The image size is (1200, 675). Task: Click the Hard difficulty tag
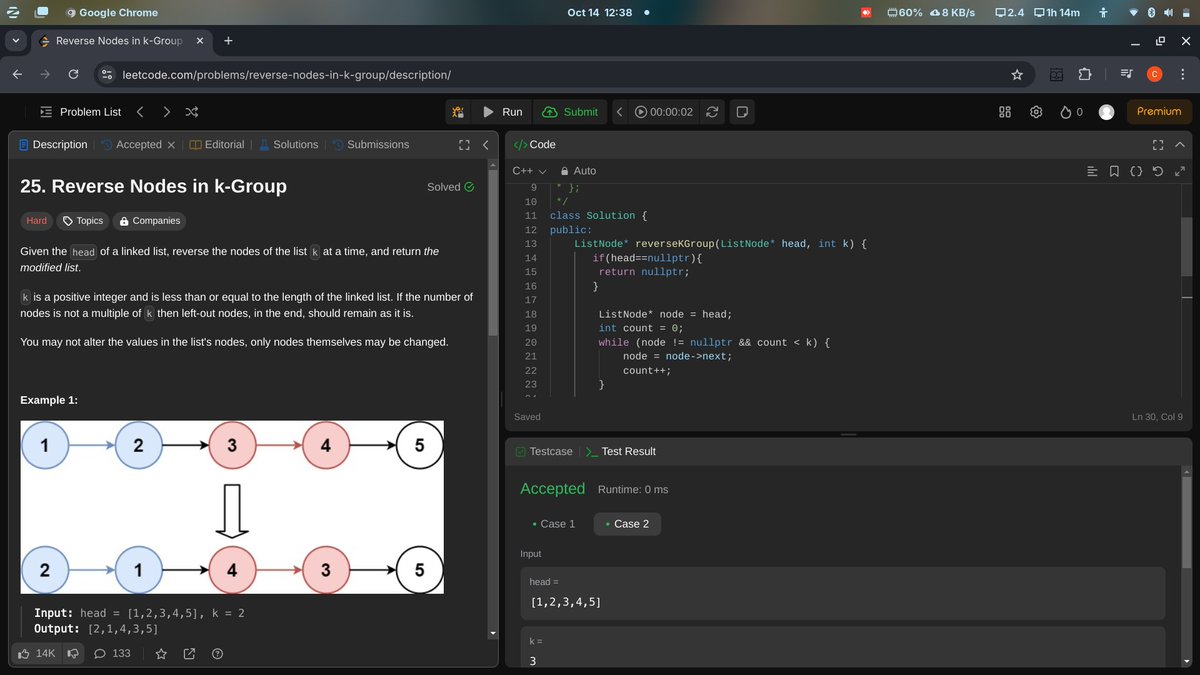(x=37, y=221)
